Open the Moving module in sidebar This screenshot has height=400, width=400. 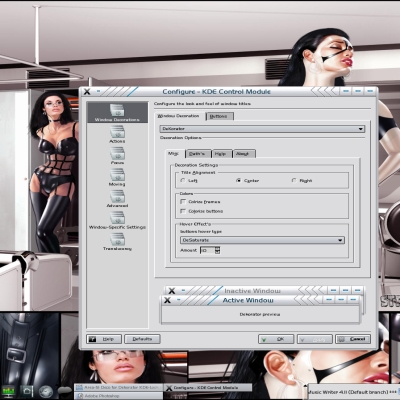tap(117, 177)
